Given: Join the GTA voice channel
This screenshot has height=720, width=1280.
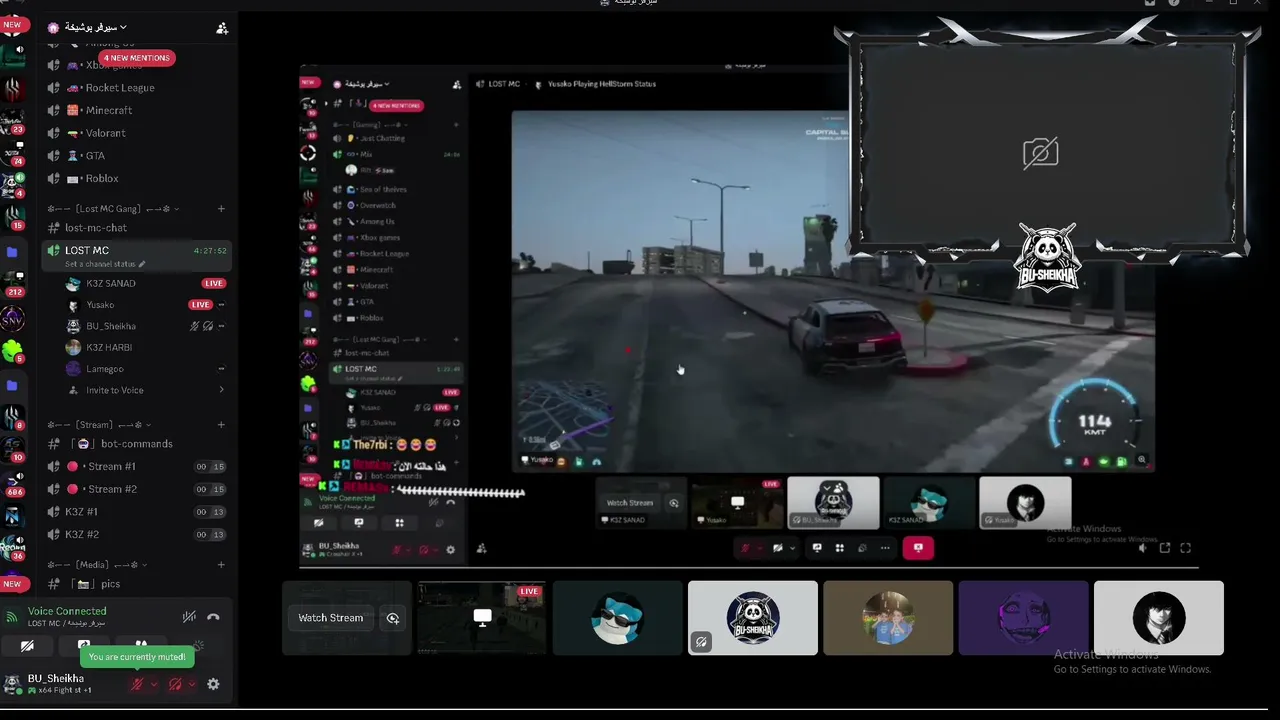Looking at the screenshot, I should point(137,156).
